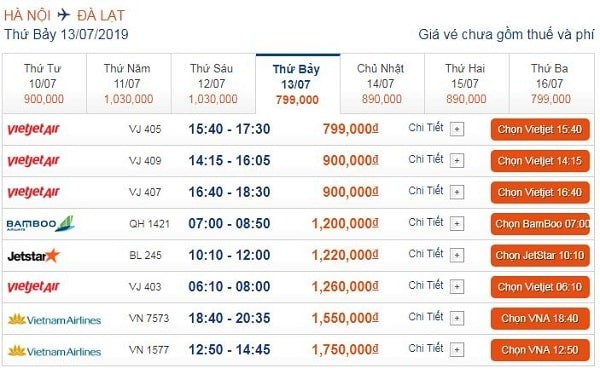Choose Vietjet 15:40 flight button
600x374 pixels.
[540, 129]
